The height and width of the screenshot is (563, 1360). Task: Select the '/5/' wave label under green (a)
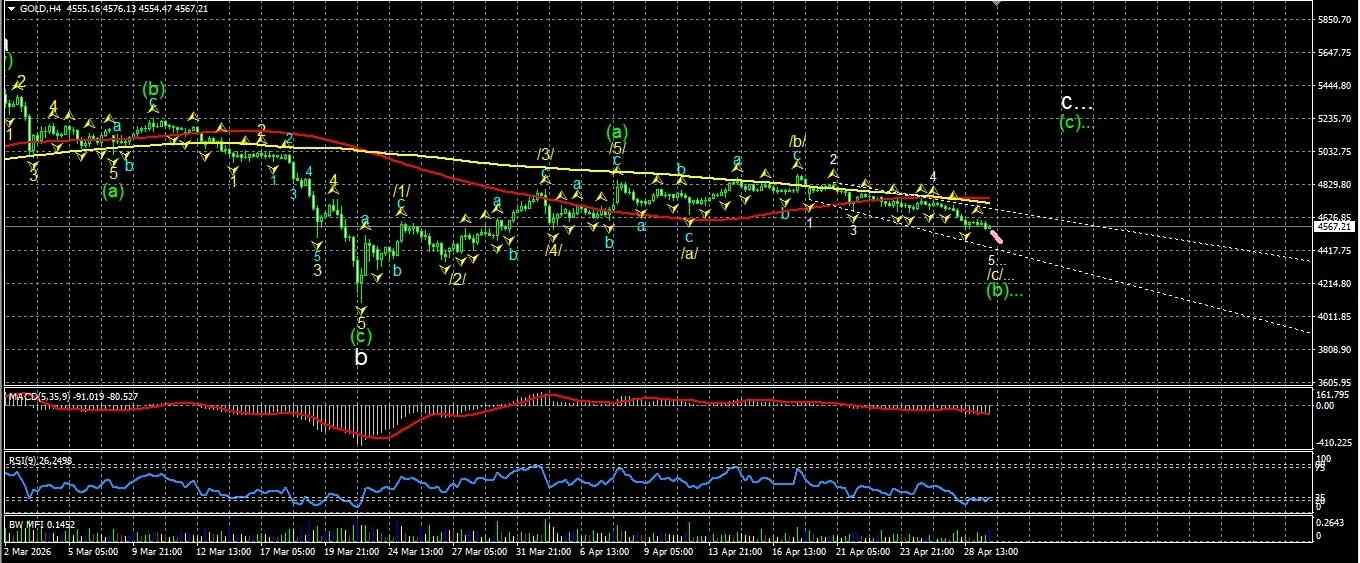[617, 148]
